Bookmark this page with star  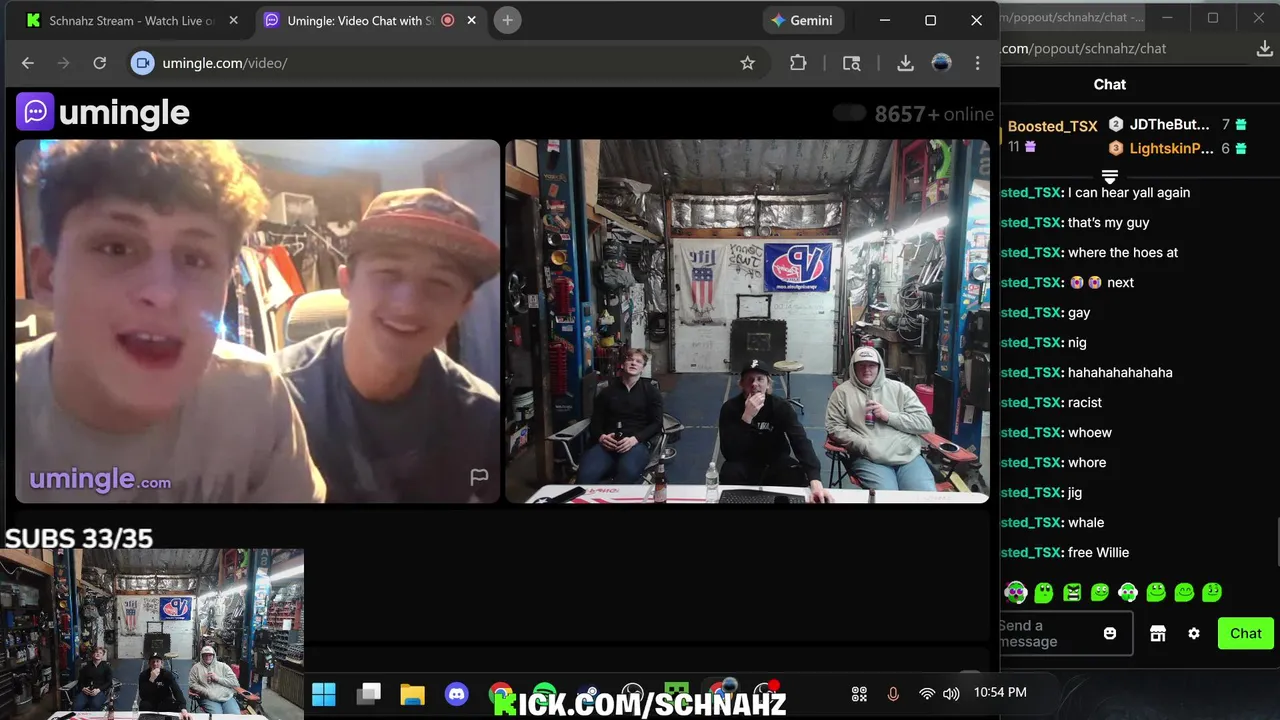click(747, 63)
